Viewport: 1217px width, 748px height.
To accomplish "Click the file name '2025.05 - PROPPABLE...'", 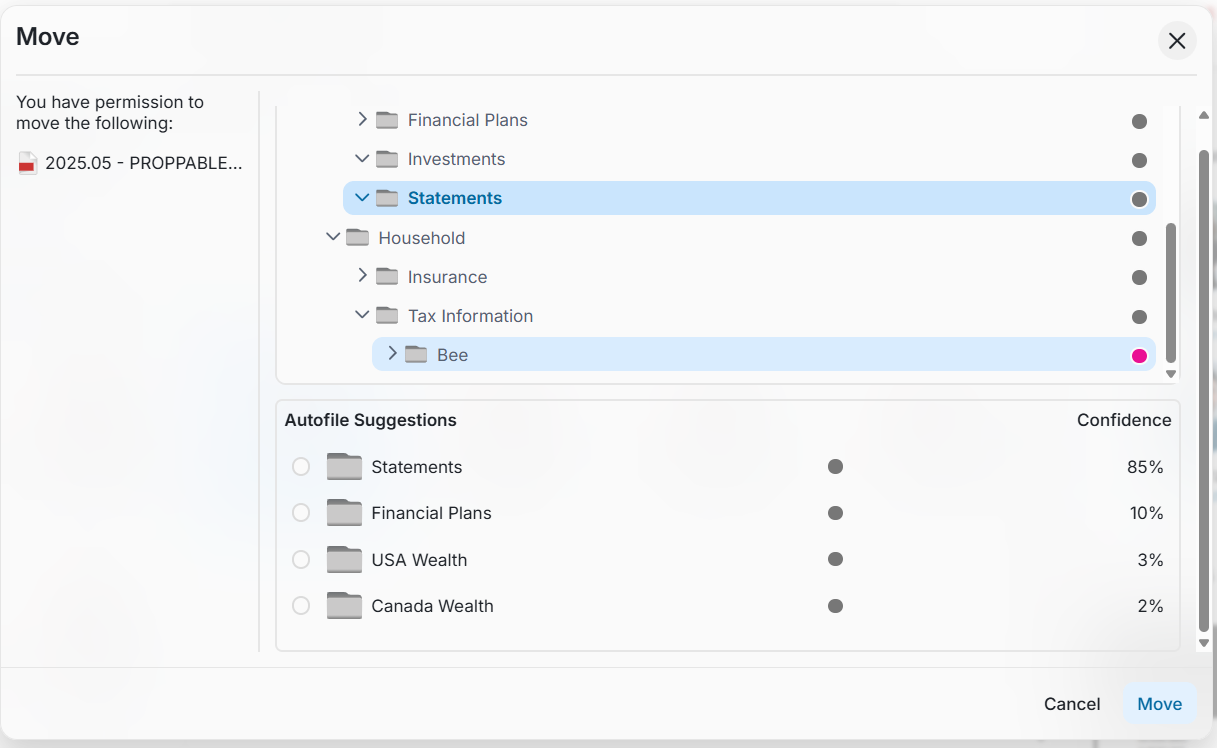I will pyautogui.click(x=144, y=163).
